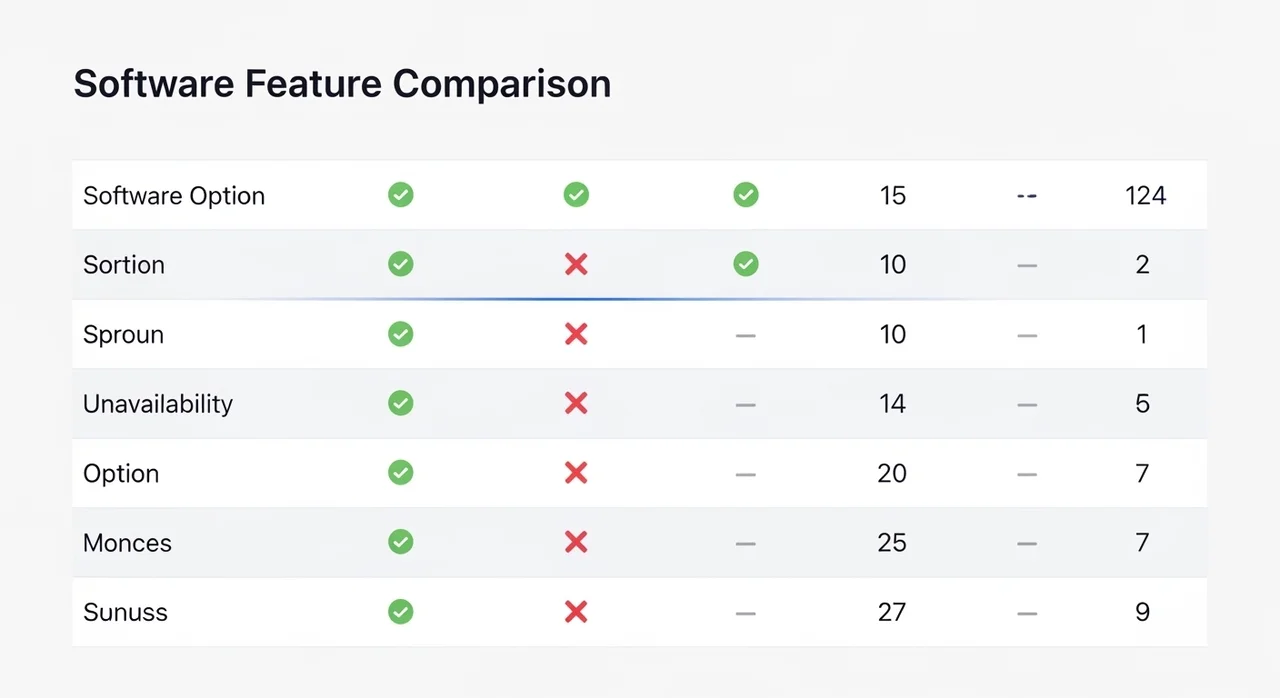The width and height of the screenshot is (1280, 698).
Task: Click the third green checkmark in Sortion row
Action: tap(746, 264)
